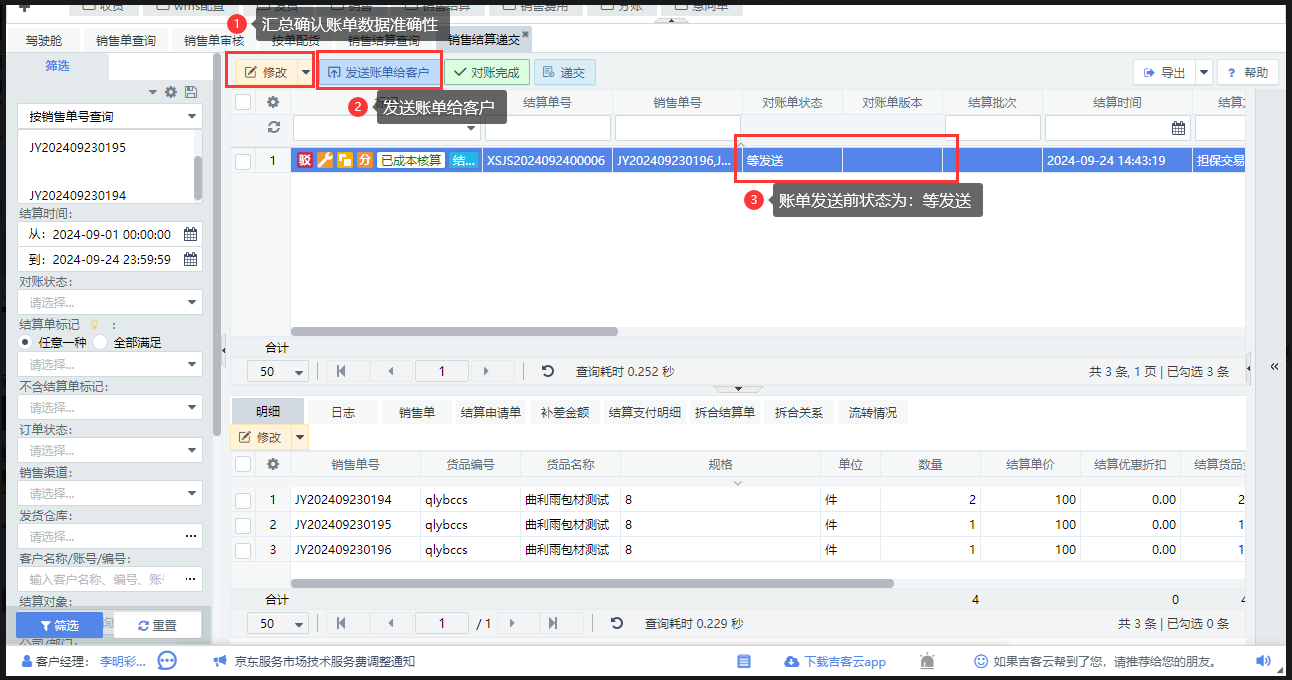Click the 发送账单给客户 button
The width and height of the screenshot is (1292, 680).
point(378,72)
